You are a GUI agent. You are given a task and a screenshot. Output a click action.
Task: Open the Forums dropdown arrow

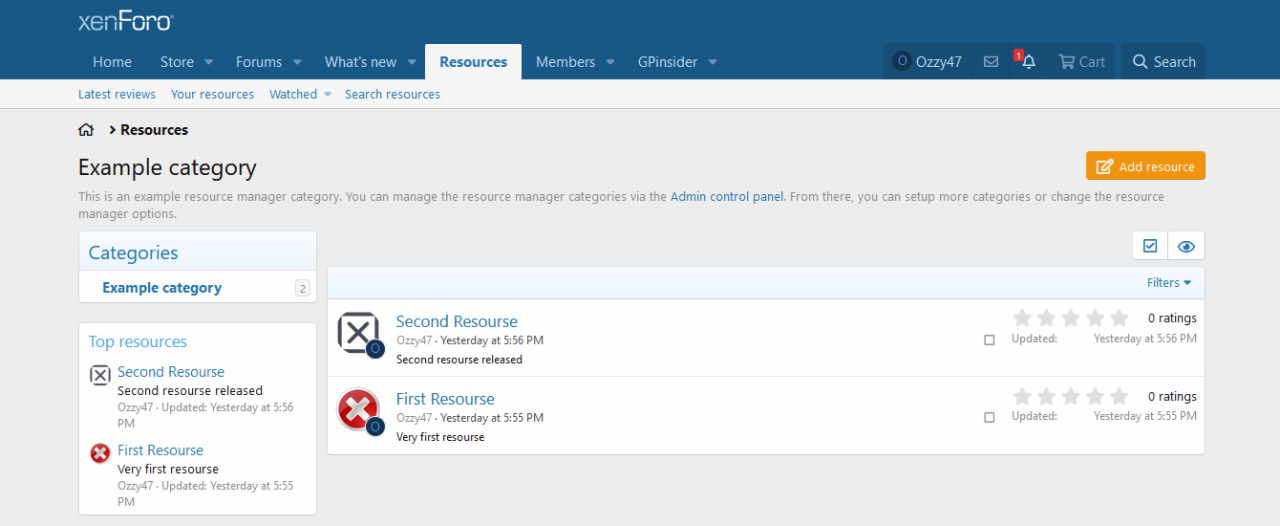tap(297, 62)
